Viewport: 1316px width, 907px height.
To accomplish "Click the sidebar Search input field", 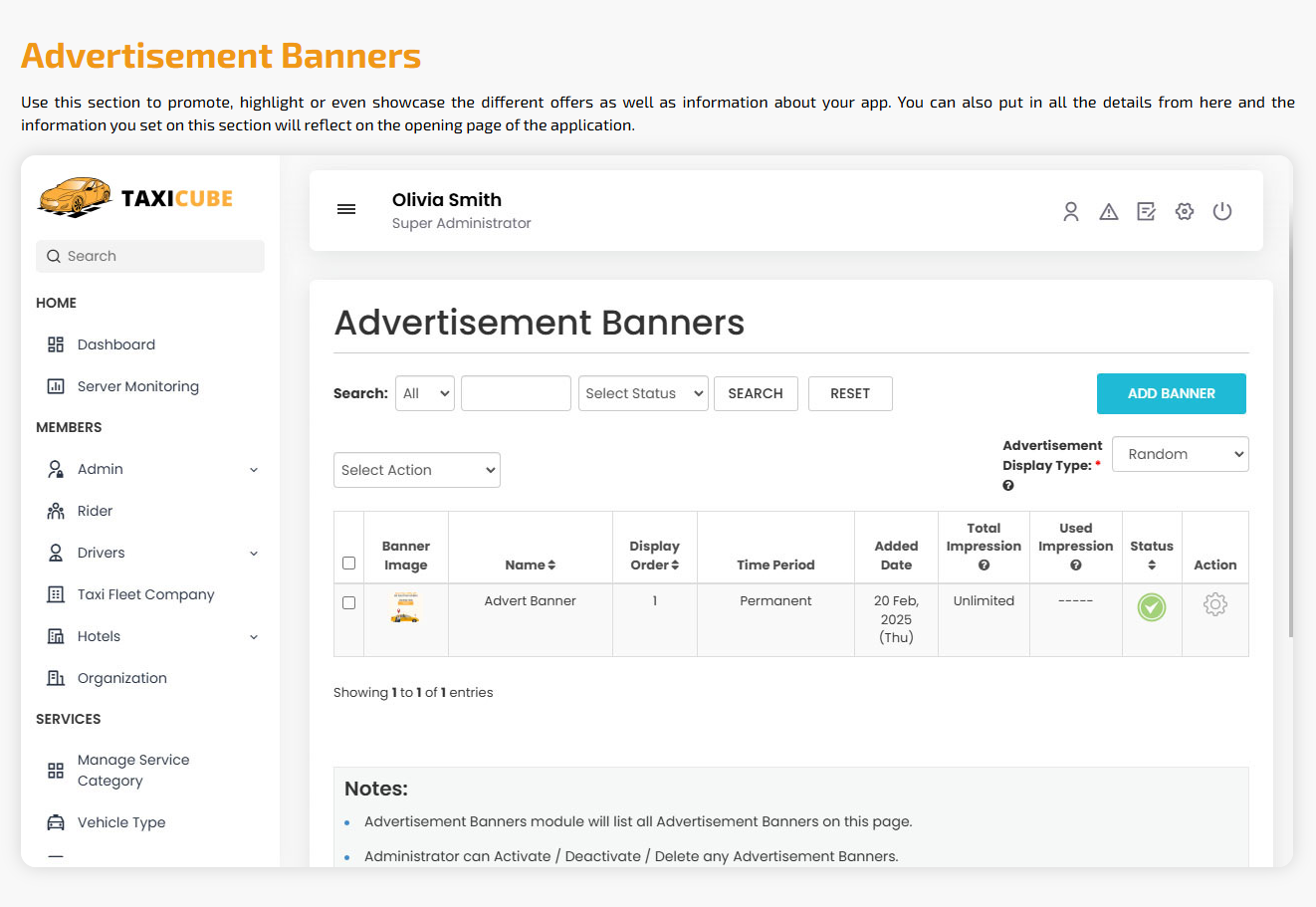I will [x=150, y=256].
